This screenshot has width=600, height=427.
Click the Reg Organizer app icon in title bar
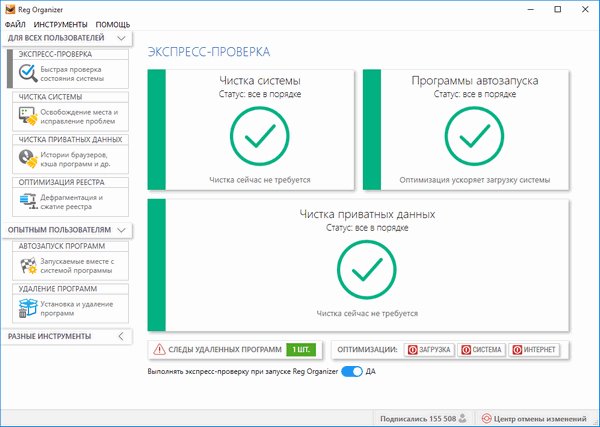coord(10,9)
